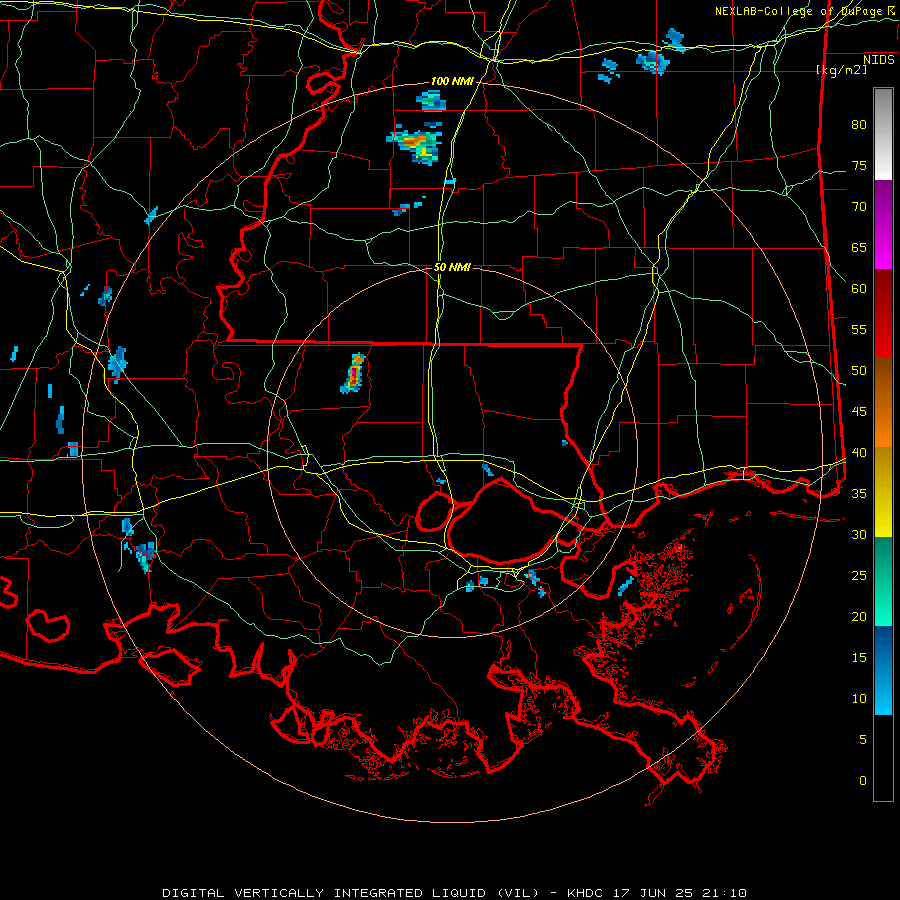Click scale value 65 on the legend
Viewport: 900px width, 900px height.
point(859,248)
